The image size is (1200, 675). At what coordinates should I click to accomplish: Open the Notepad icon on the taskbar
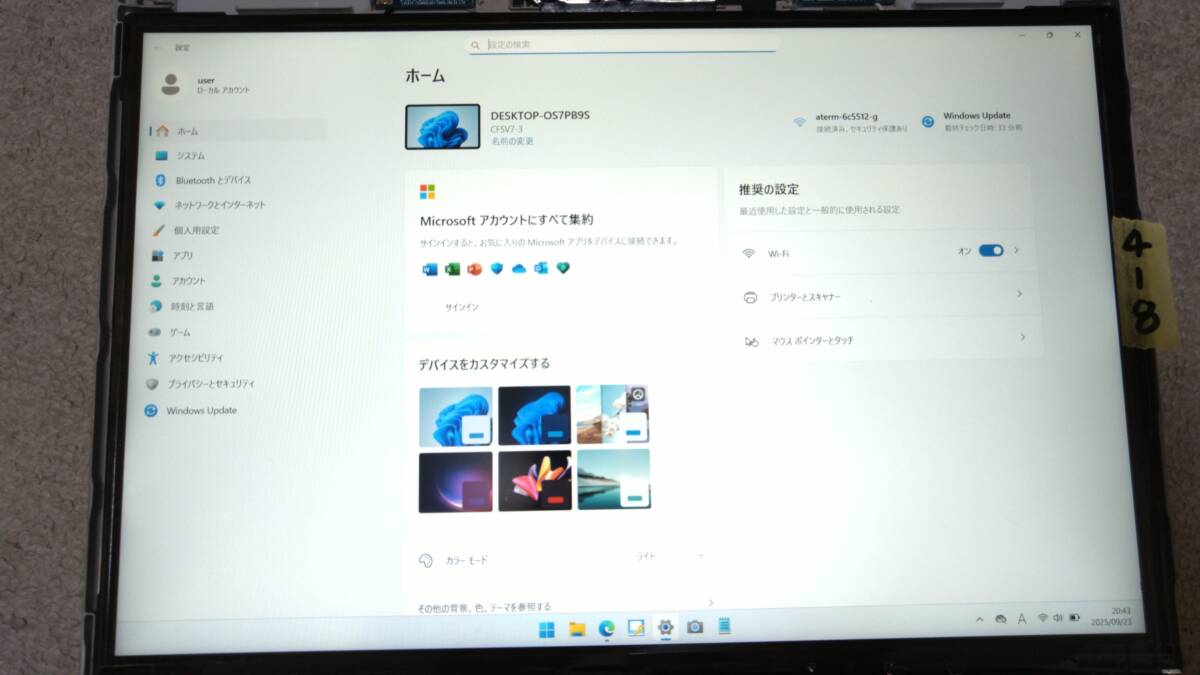[724, 626]
